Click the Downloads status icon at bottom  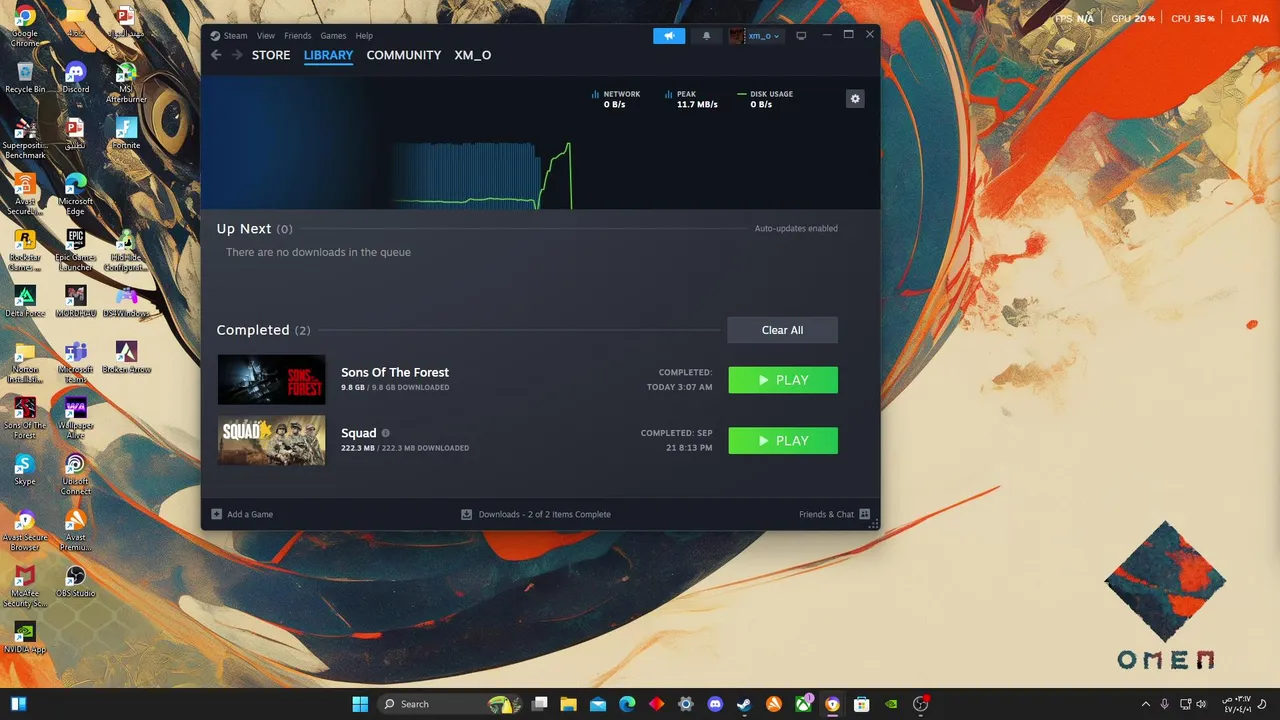click(x=467, y=514)
